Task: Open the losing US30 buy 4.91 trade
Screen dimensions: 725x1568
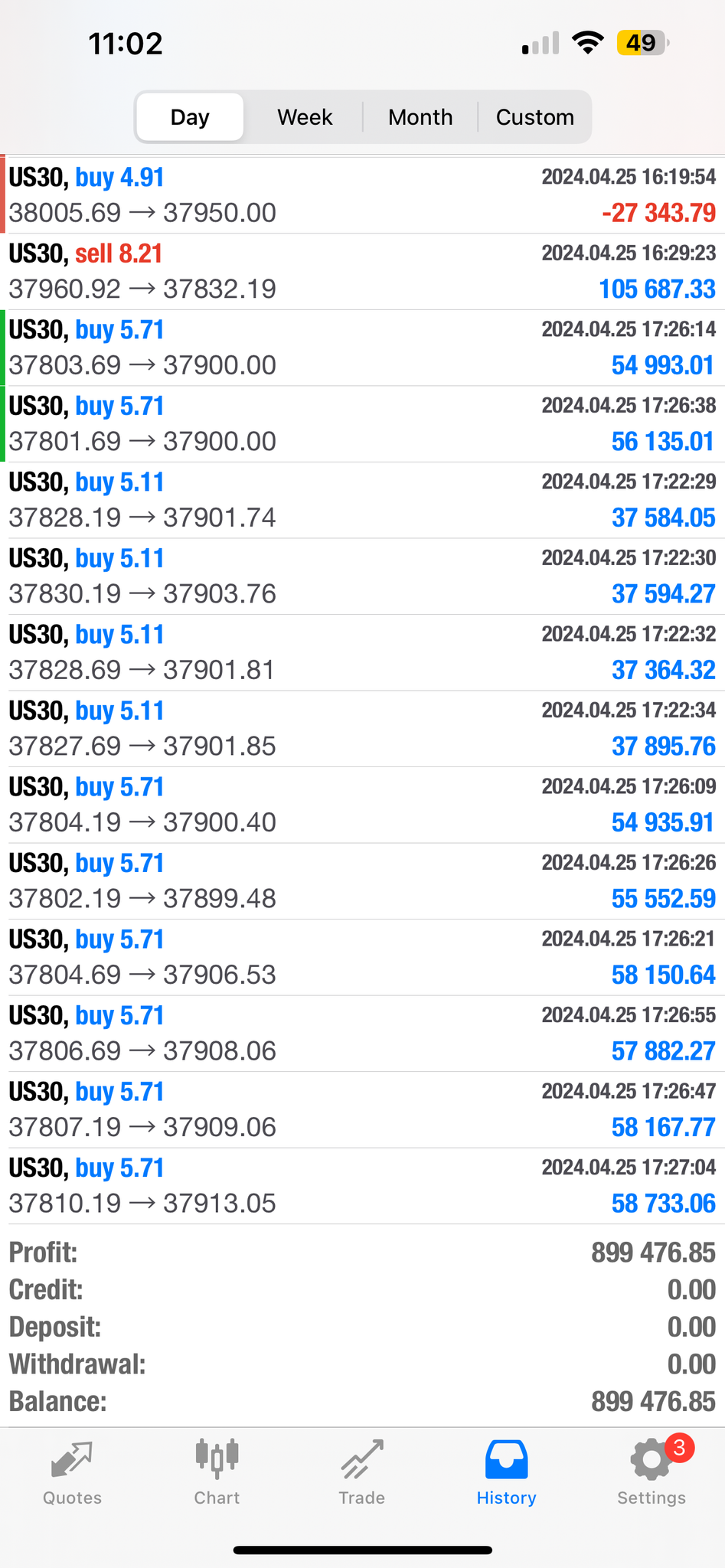Action: 362,195
